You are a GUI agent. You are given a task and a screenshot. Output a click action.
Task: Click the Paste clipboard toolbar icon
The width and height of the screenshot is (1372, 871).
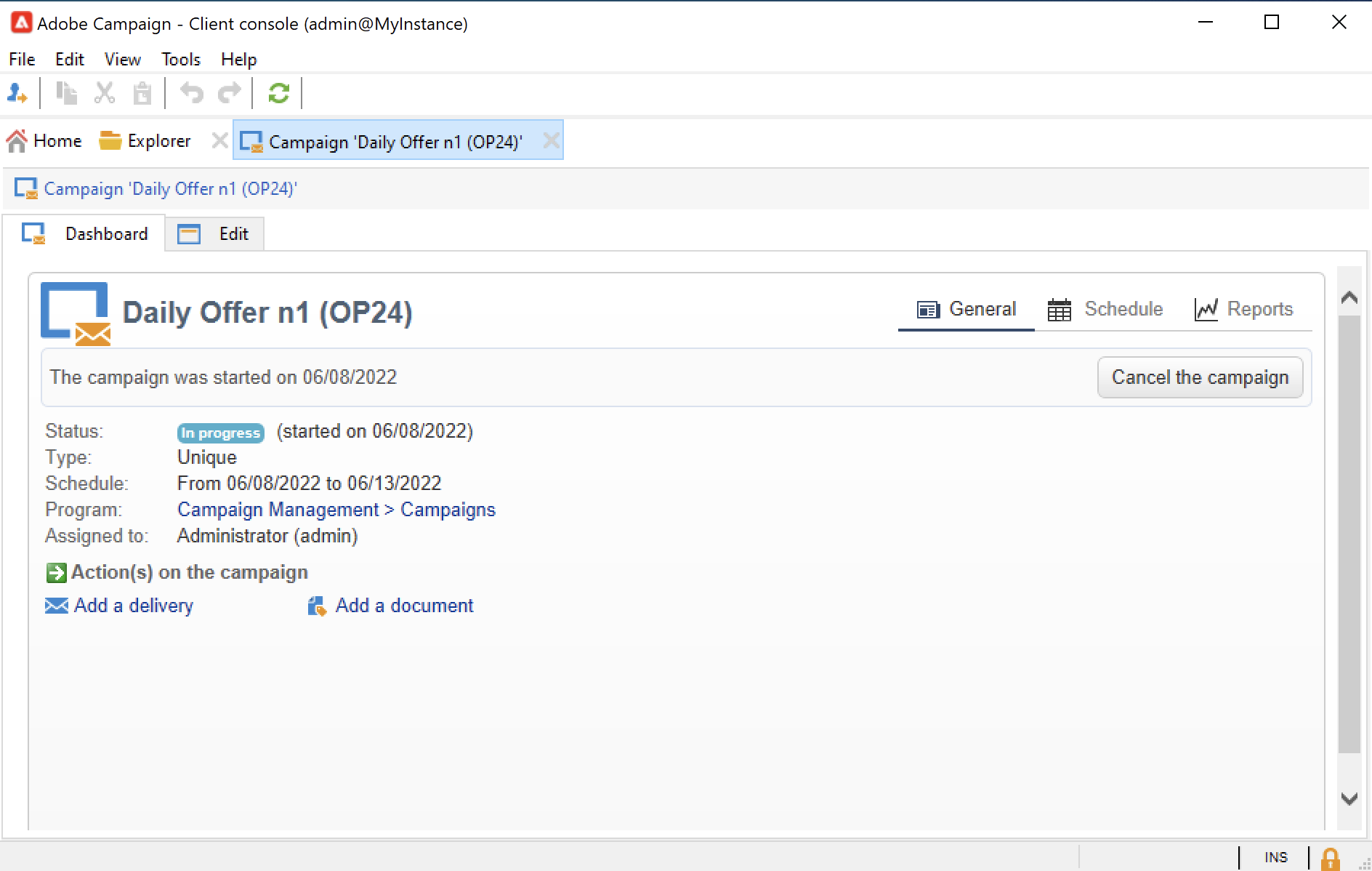click(x=142, y=93)
